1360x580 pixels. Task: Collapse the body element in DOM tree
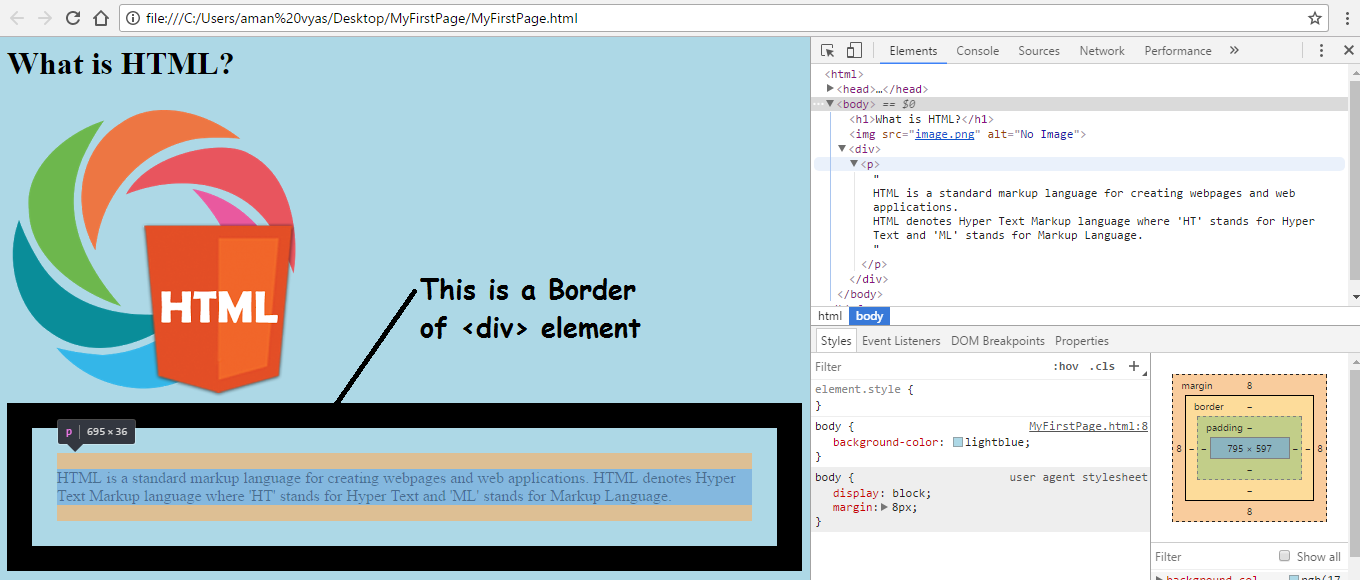tap(831, 103)
